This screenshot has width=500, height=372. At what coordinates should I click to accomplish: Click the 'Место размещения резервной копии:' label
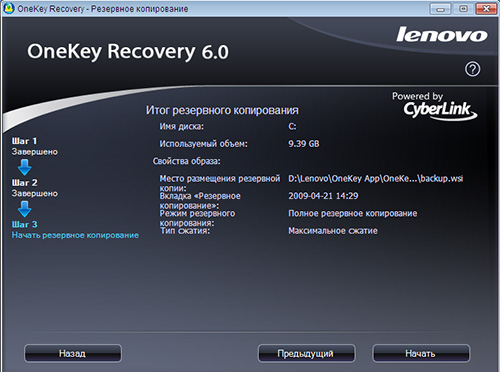pos(220,183)
